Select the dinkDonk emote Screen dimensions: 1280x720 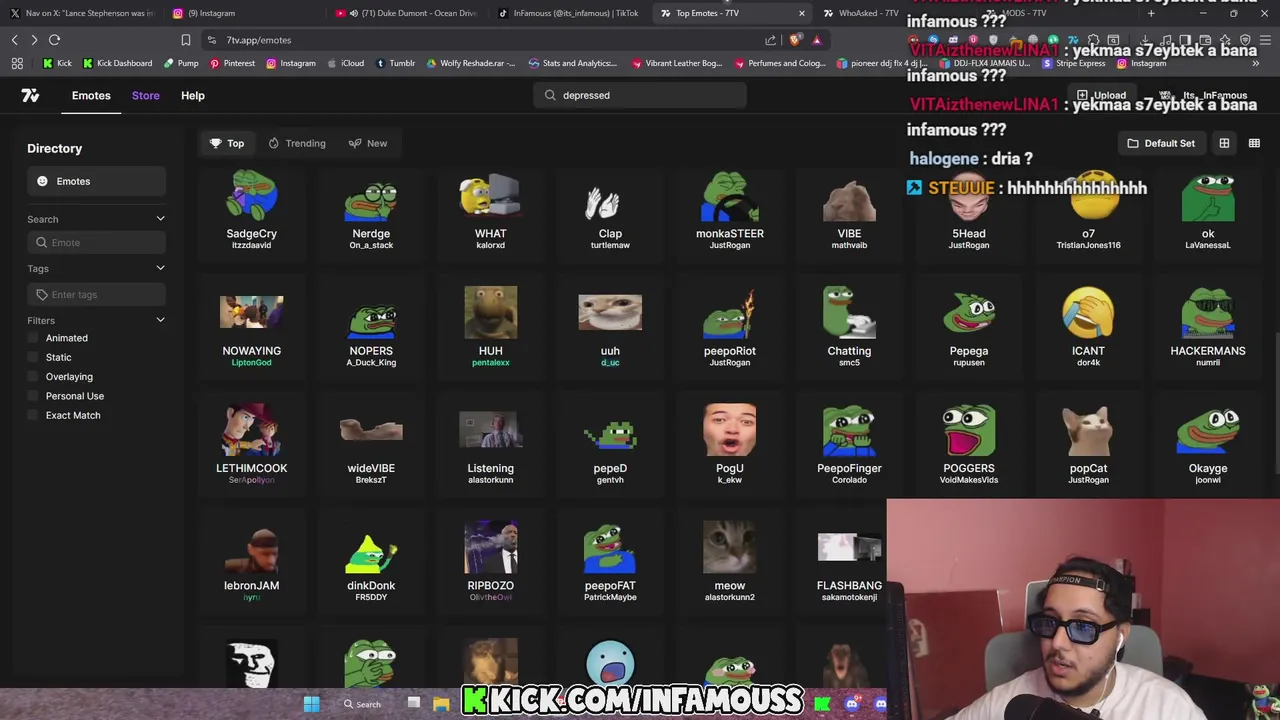(371, 562)
